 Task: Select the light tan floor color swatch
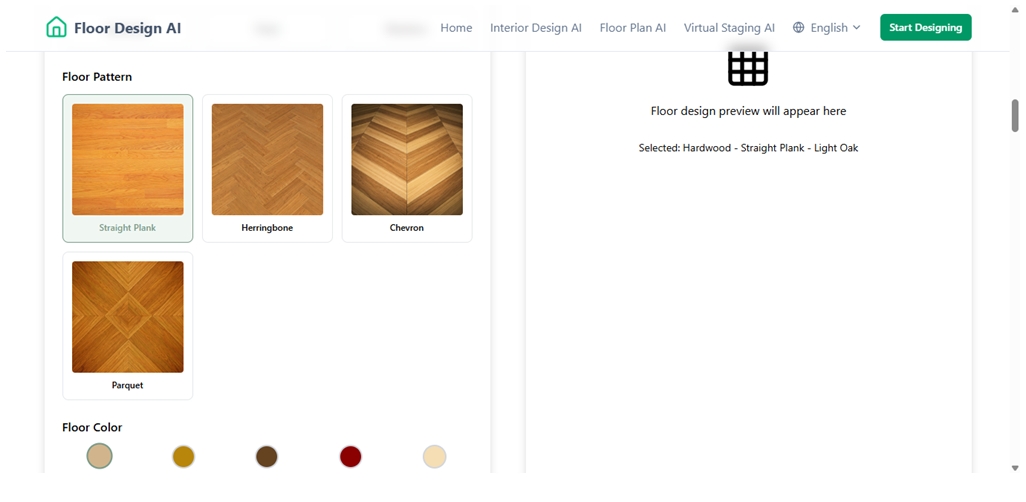99,456
